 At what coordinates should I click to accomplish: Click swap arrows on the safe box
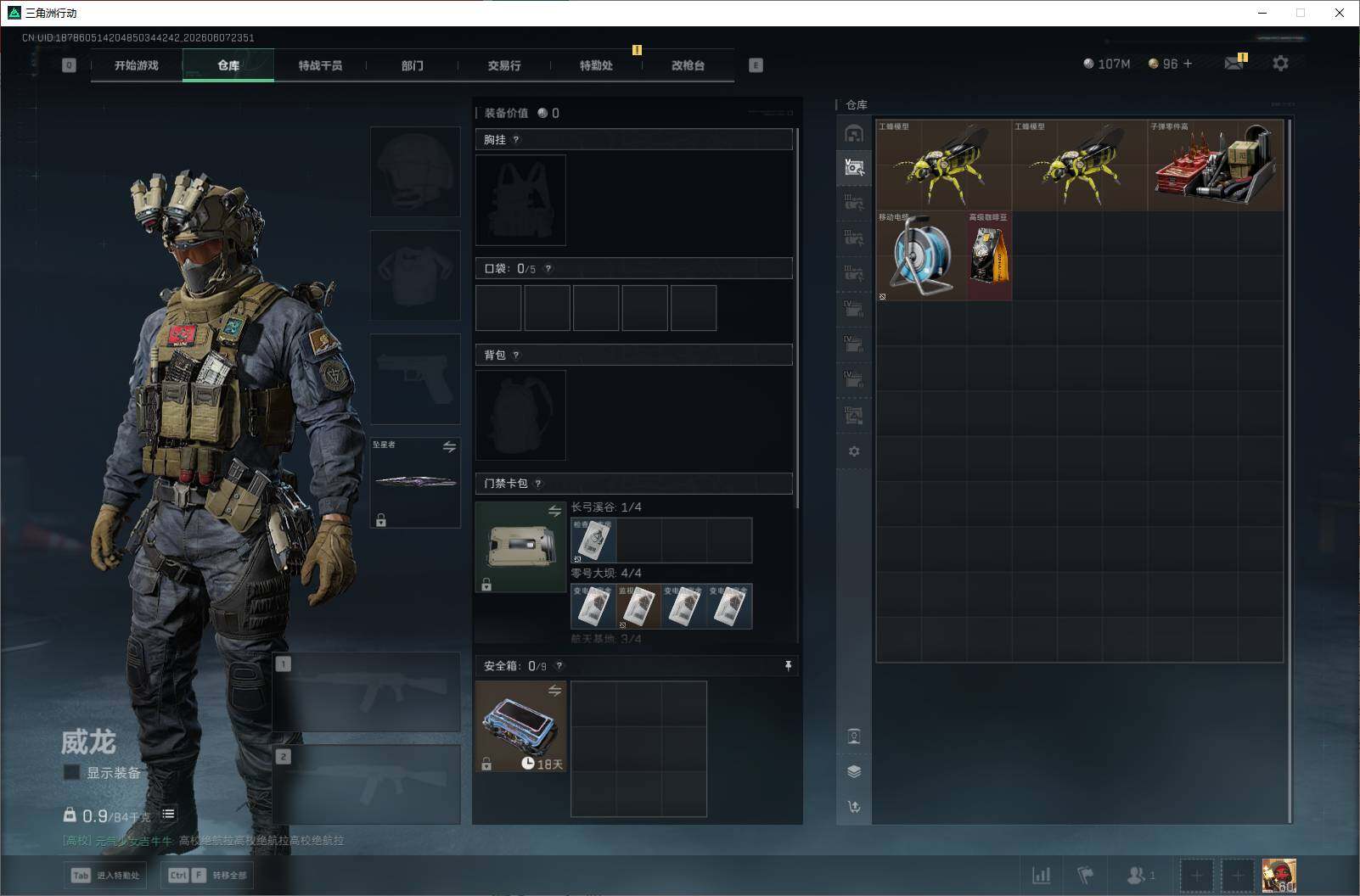point(554,691)
